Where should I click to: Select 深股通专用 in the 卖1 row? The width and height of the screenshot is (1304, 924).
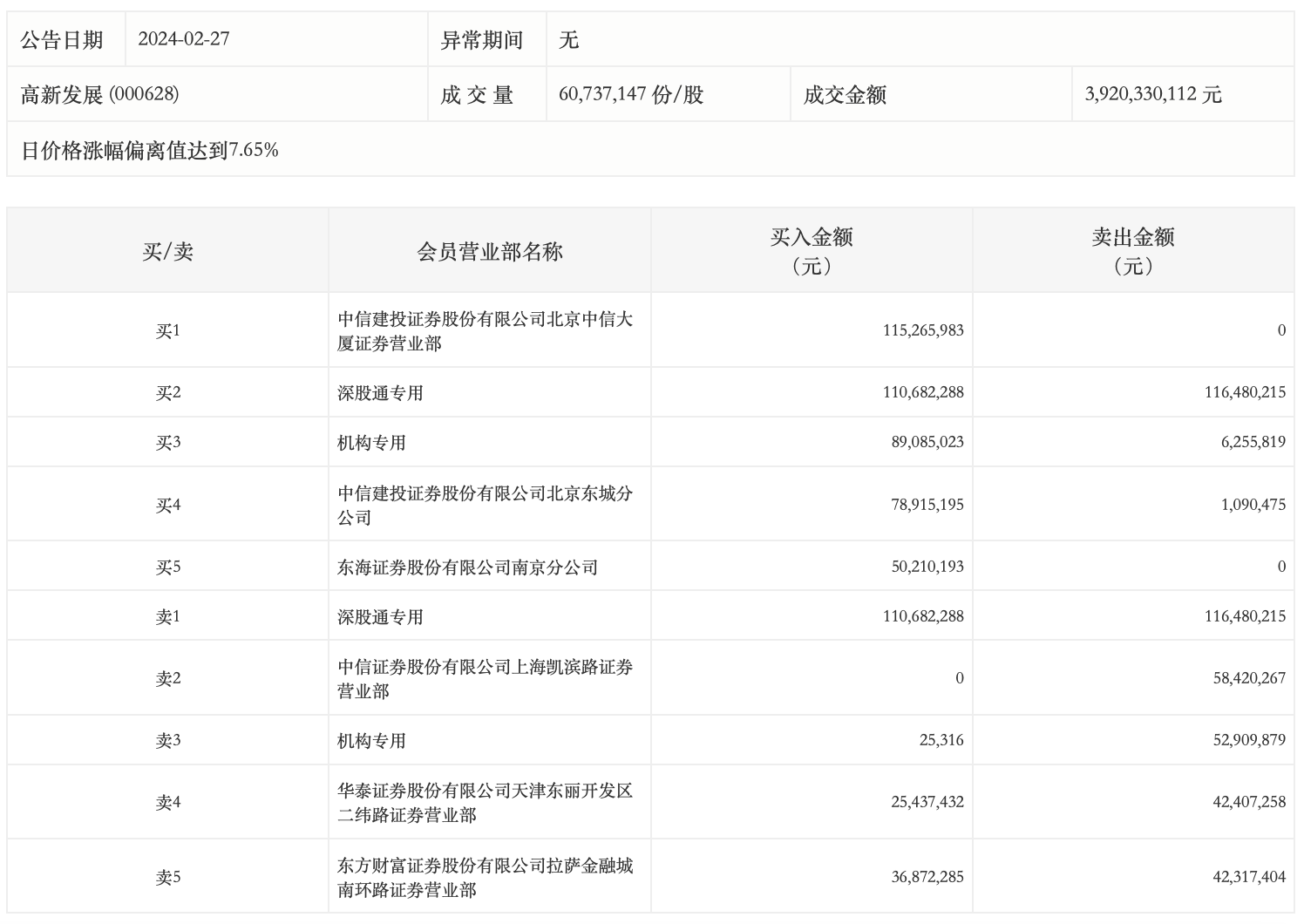(x=380, y=617)
